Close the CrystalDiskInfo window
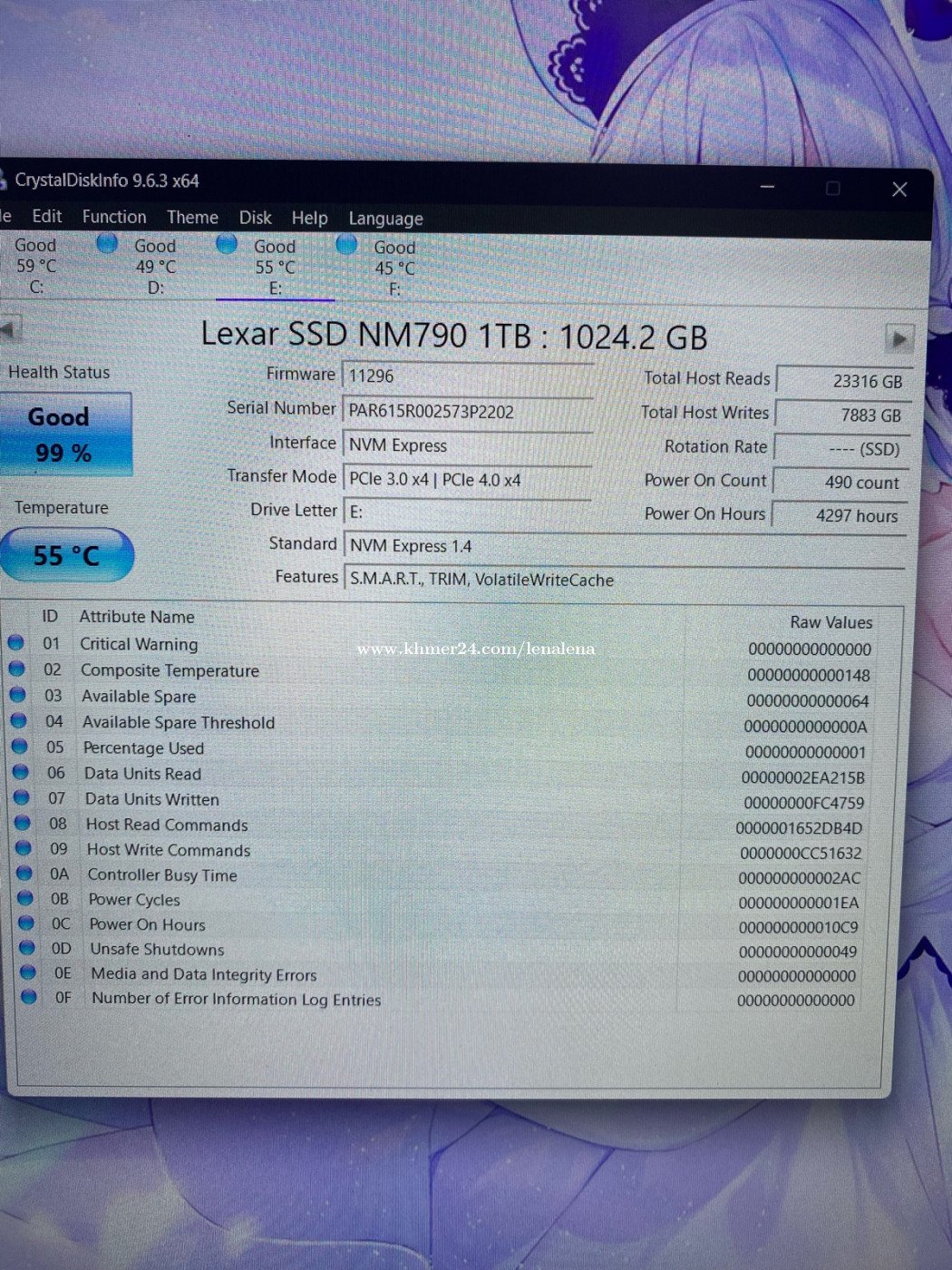The width and height of the screenshot is (952, 1270). pos(899,189)
